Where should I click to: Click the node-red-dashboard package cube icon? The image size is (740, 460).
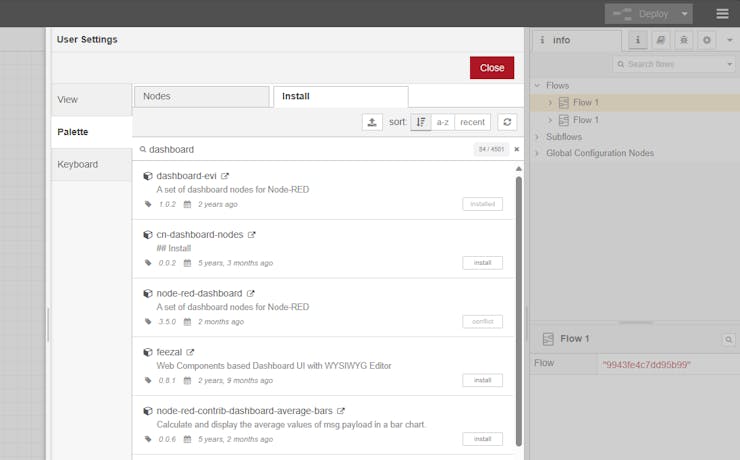pos(148,293)
